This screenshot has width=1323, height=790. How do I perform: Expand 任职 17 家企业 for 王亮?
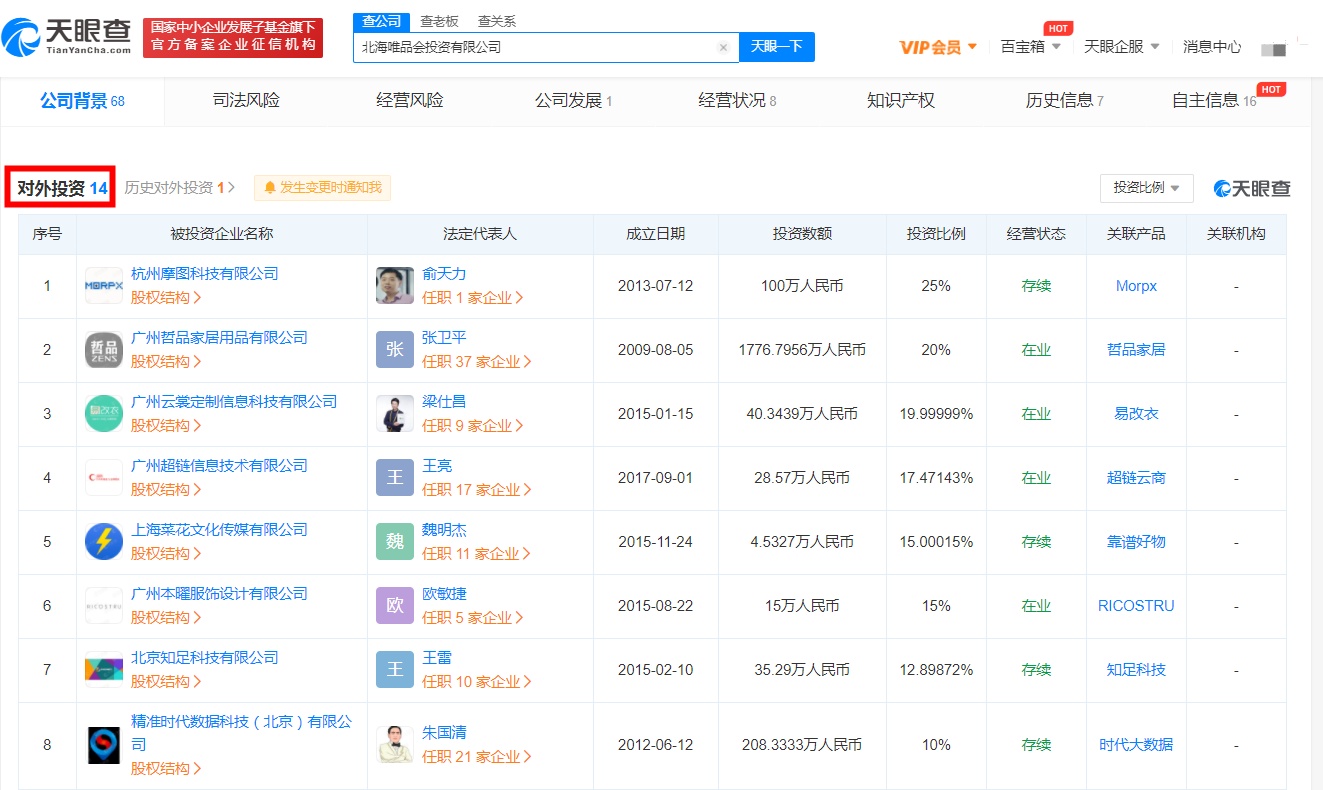(x=477, y=489)
